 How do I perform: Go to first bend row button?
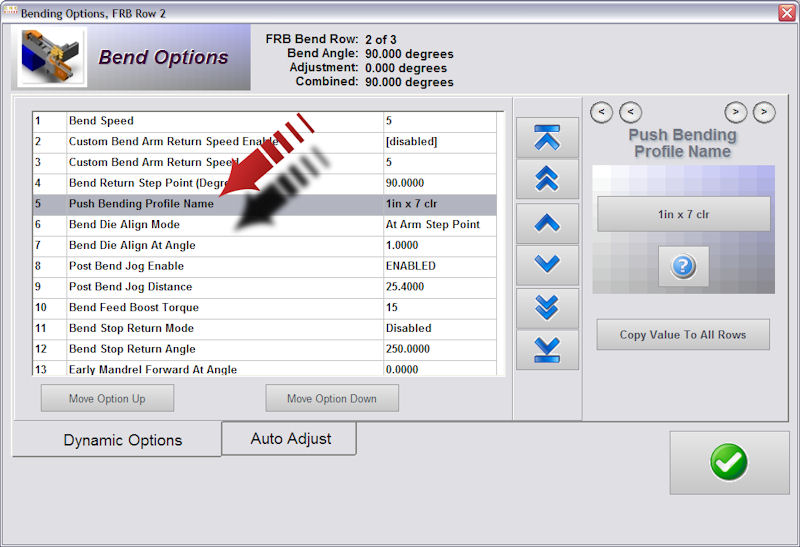(x=601, y=112)
